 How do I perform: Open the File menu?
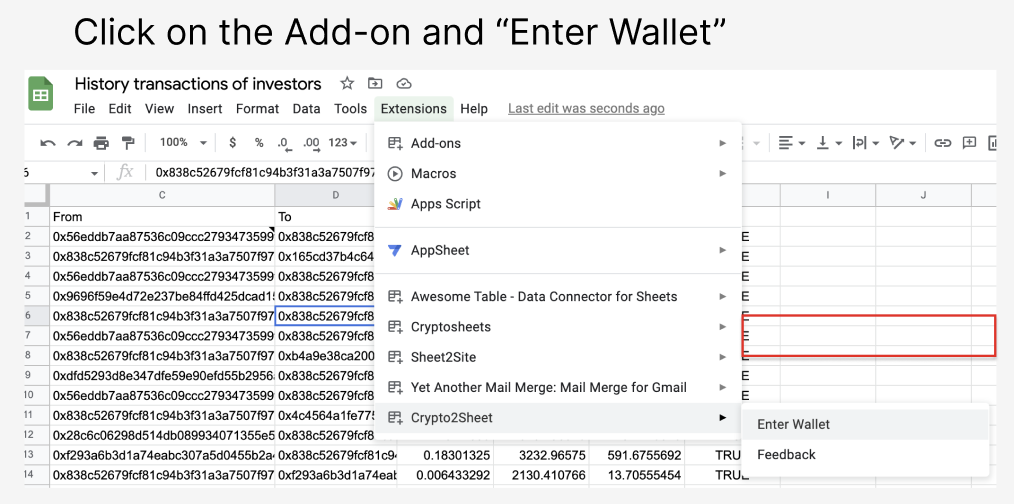(x=84, y=109)
